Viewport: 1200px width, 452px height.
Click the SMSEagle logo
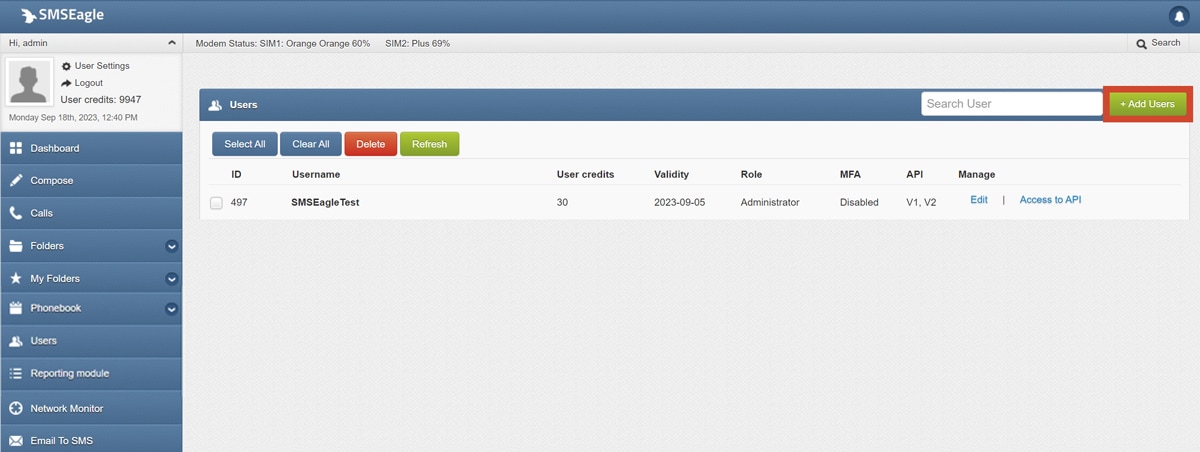pyautogui.click(x=62, y=15)
